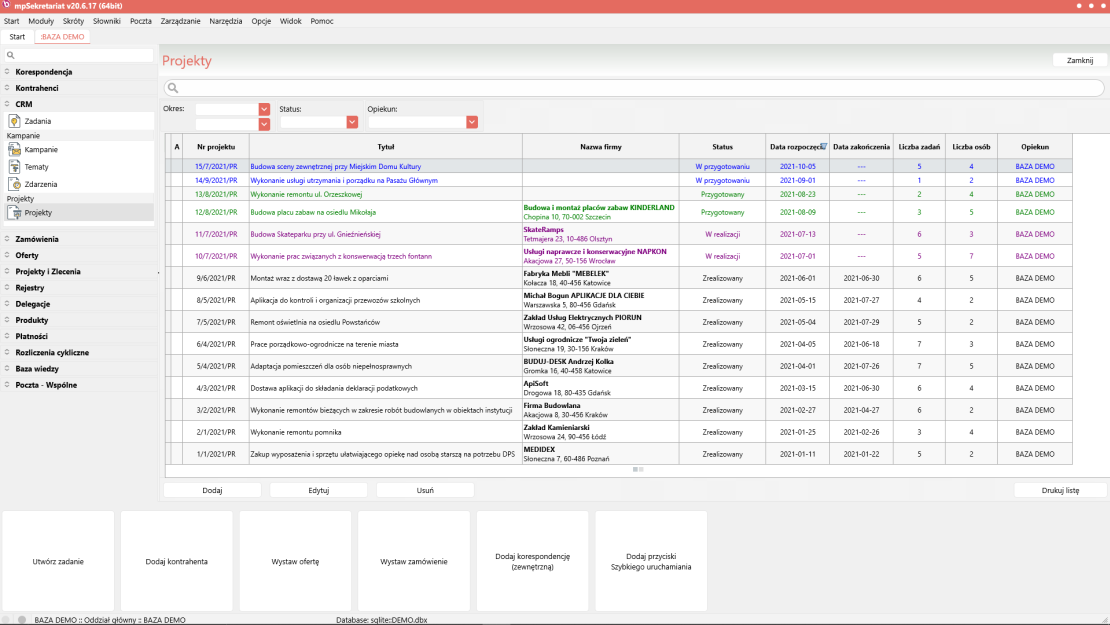1110x625 pixels.
Task: Switch to the Start tab below the menu bar
Action: click(x=17, y=37)
